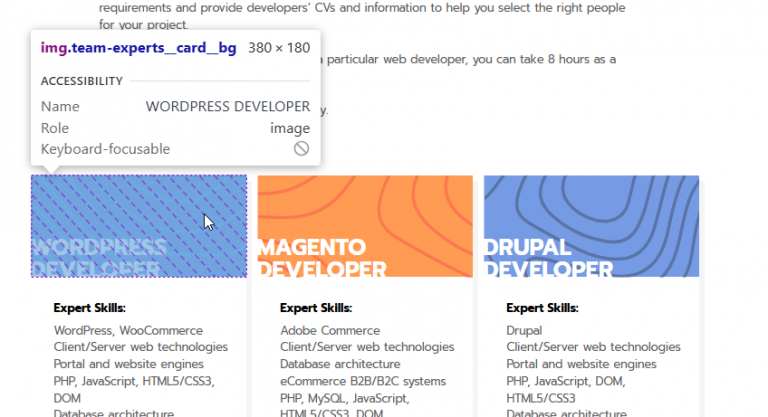Click 'WordPress, WooCommerce' skill text

click(x=128, y=330)
